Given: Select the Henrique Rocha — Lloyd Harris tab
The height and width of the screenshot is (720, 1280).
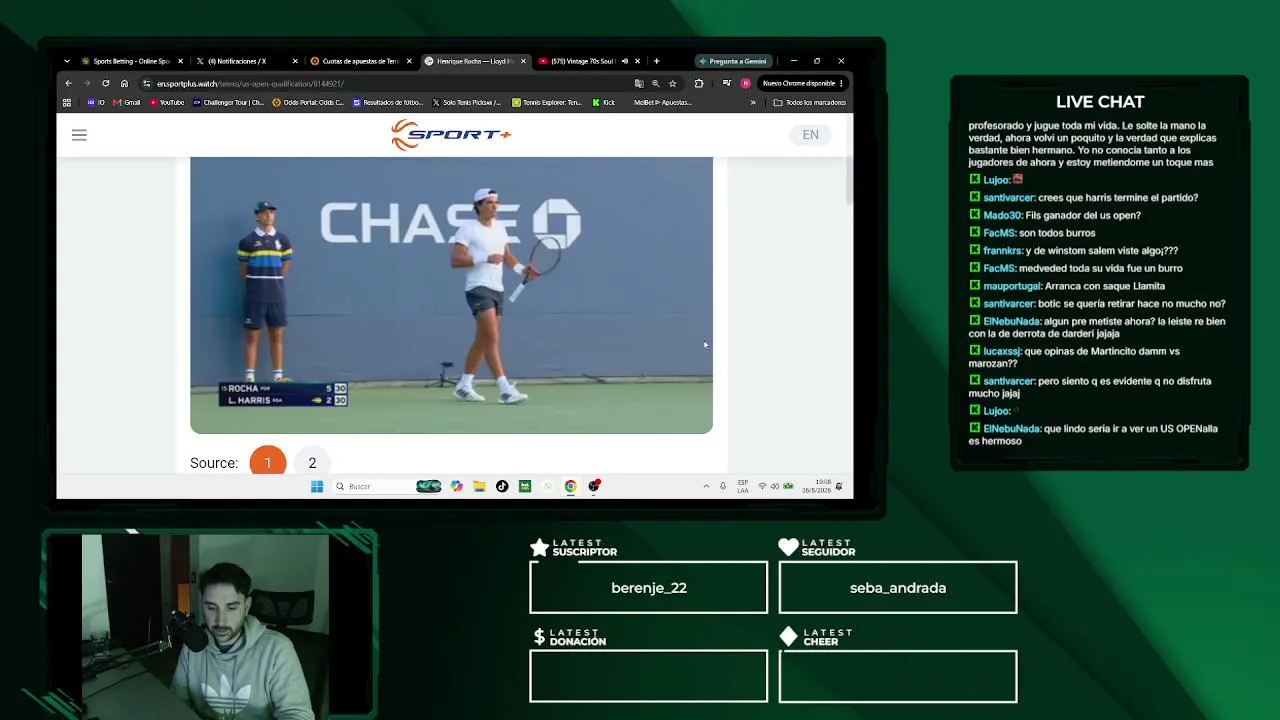Looking at the screenshot, I should tap(476, 61).
